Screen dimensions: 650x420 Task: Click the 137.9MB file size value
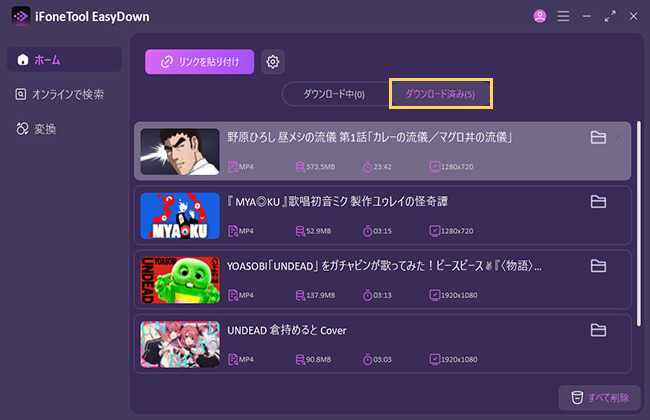320,295
